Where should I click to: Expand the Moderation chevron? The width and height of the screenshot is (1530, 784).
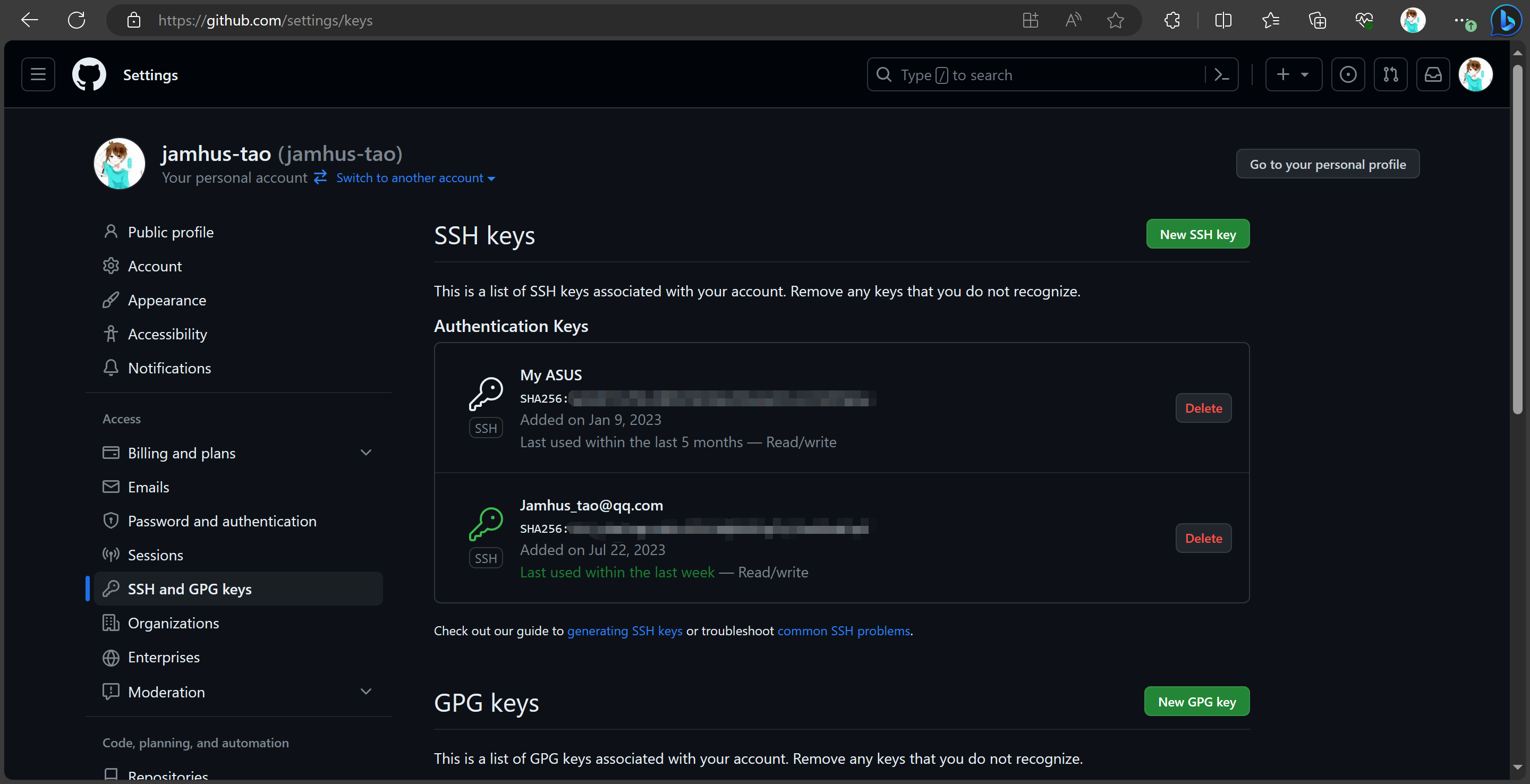[366, 692]
